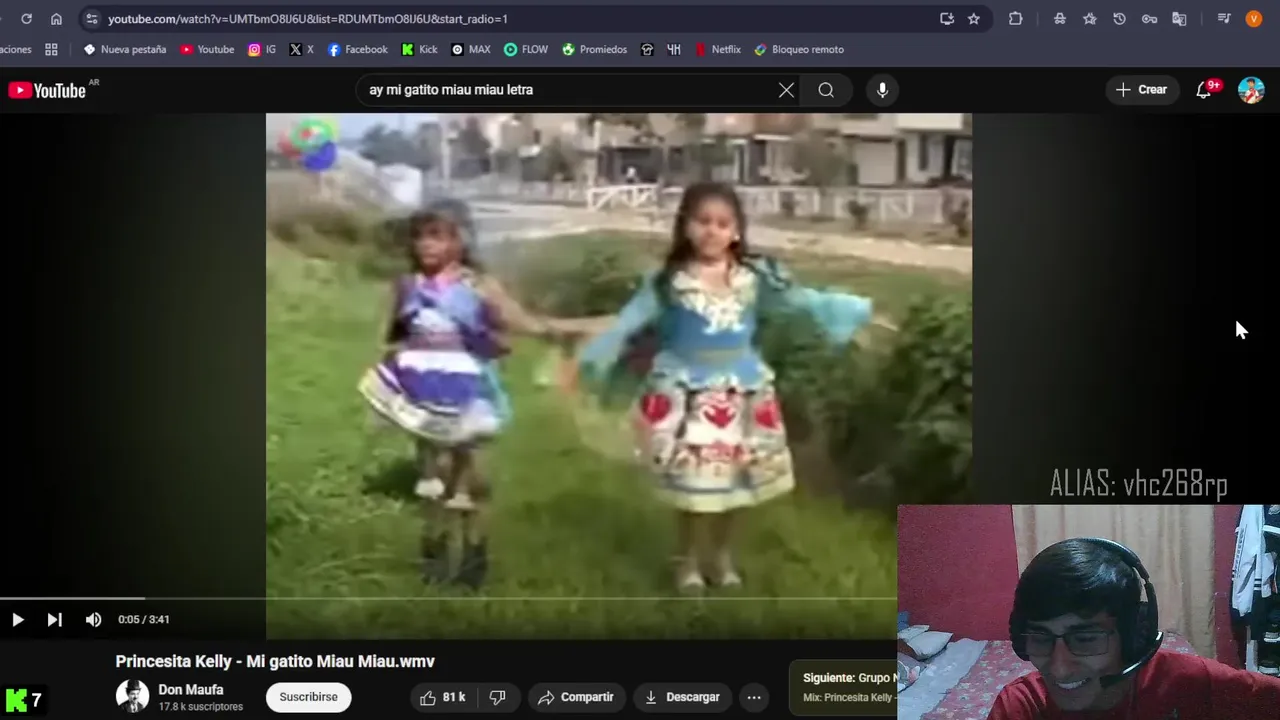Mute the video with the speaker icon

93,620
